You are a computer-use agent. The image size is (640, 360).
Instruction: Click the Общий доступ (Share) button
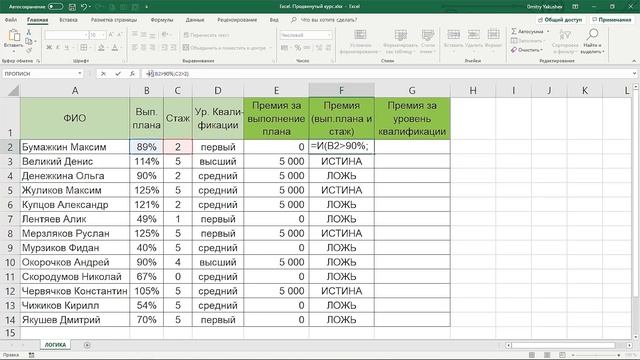(x=560, y=20)
